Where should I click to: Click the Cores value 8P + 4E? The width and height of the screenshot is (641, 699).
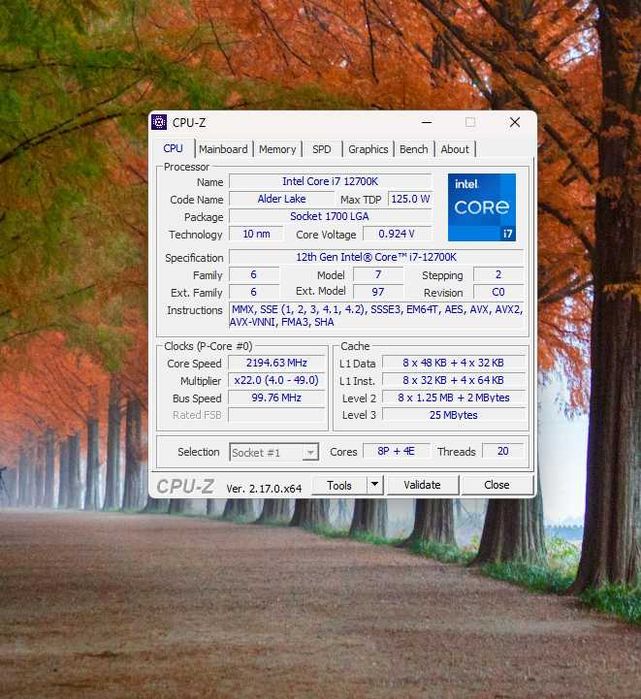396,451
